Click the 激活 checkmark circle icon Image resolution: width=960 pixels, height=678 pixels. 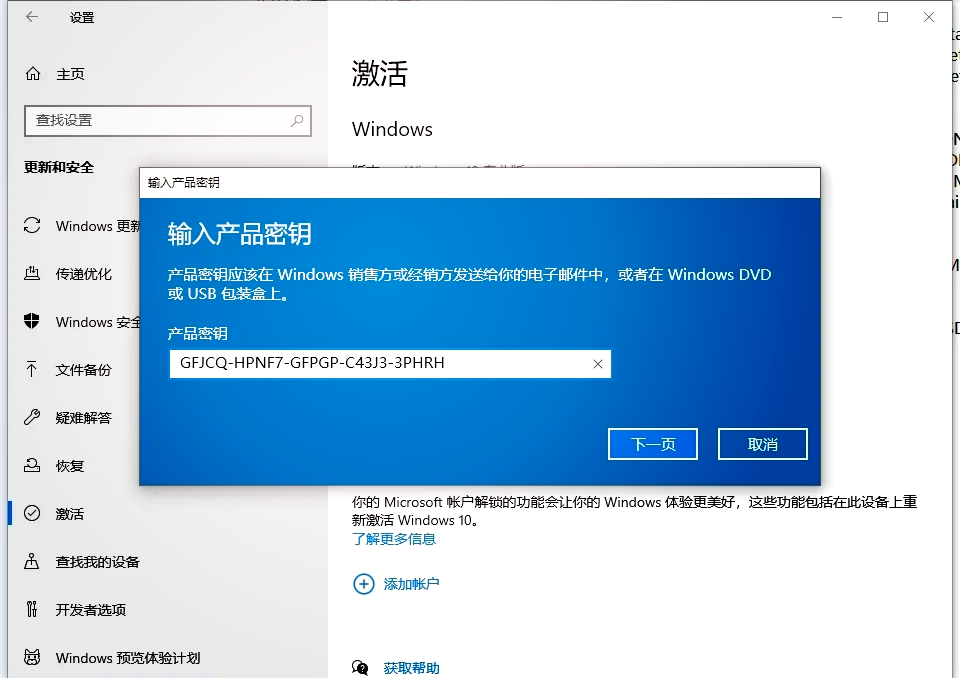click(32, 513)
